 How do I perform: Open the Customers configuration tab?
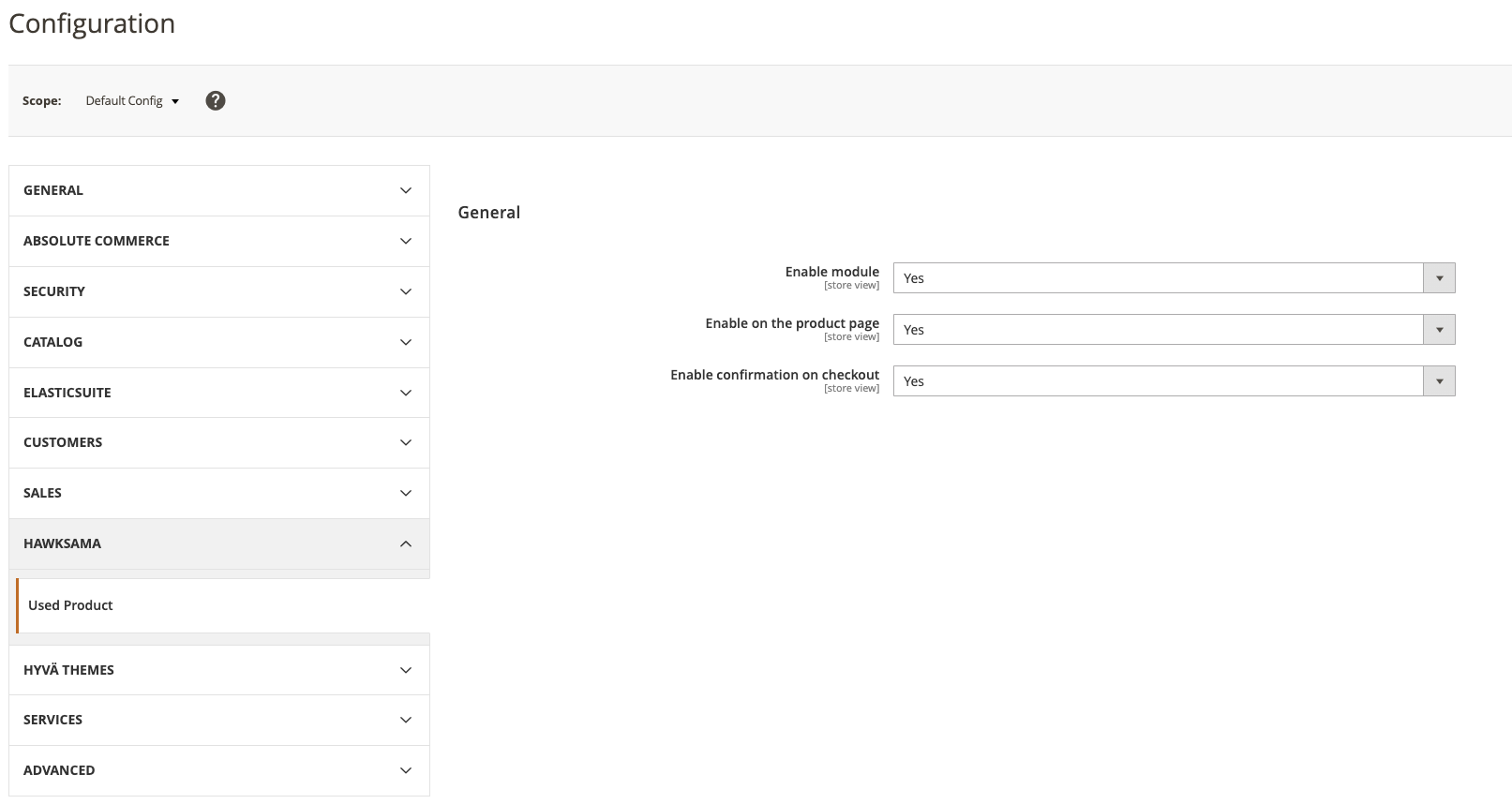coord(63,442)
